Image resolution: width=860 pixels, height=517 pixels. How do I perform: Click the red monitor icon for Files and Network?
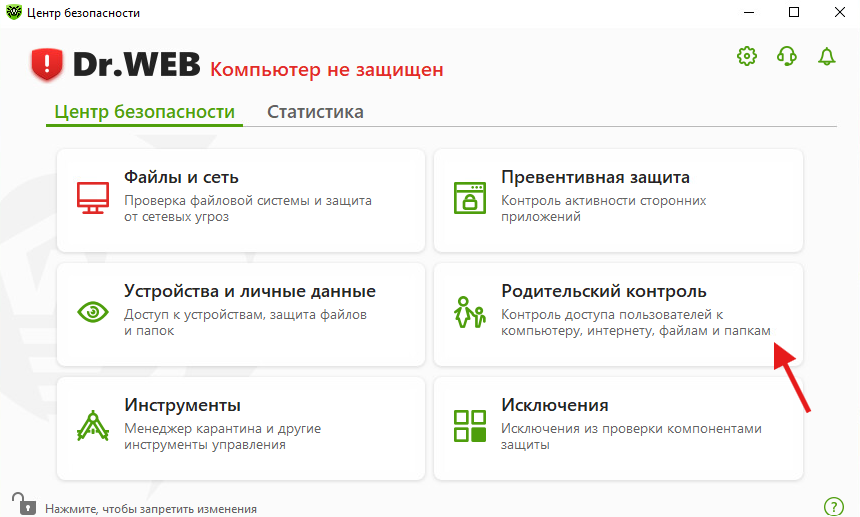93,198
